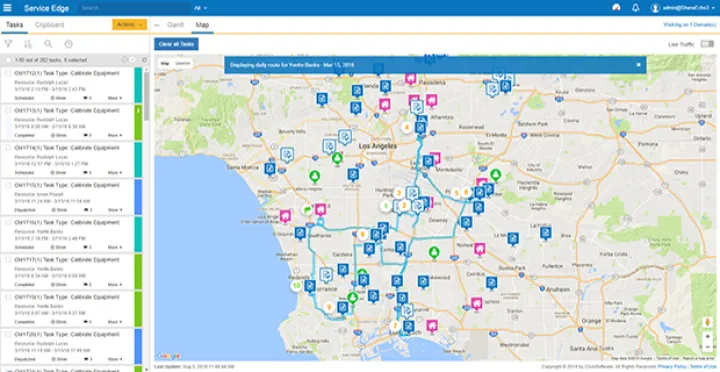
Task: Click the sort tasks icon
Action: click(x=28, y=44)
